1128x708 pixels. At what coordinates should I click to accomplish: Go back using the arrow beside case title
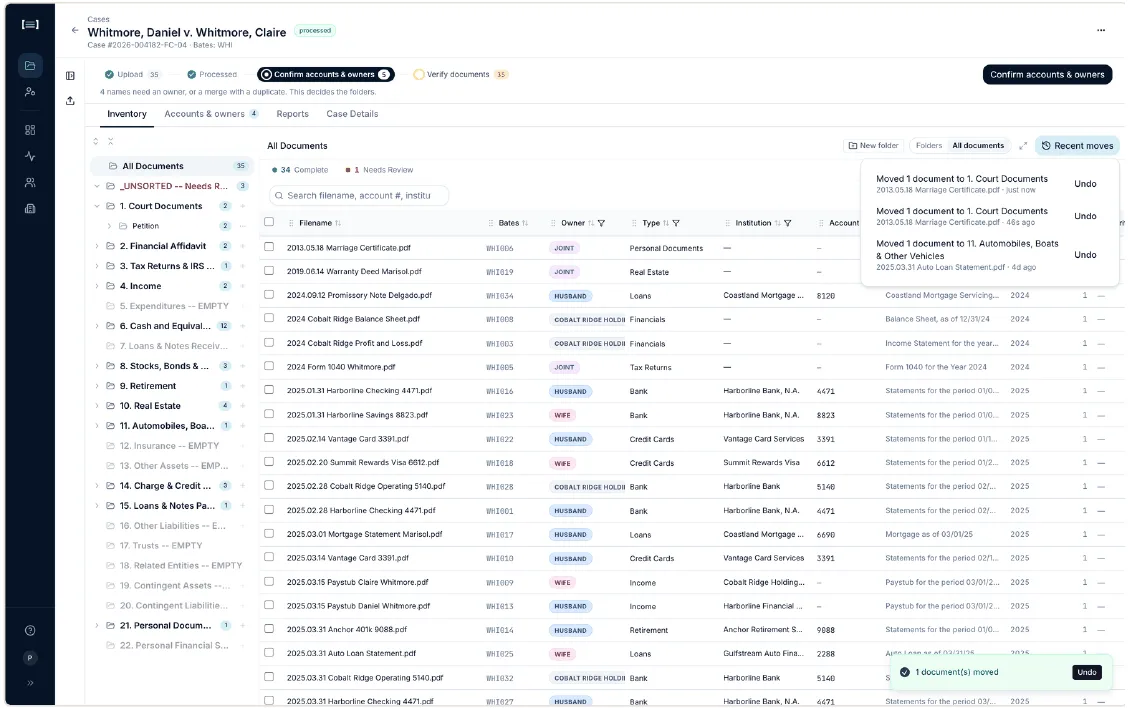75,30
